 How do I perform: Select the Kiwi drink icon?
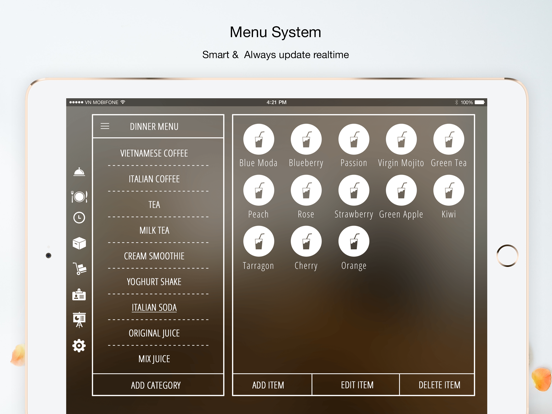tap(449, 190)
